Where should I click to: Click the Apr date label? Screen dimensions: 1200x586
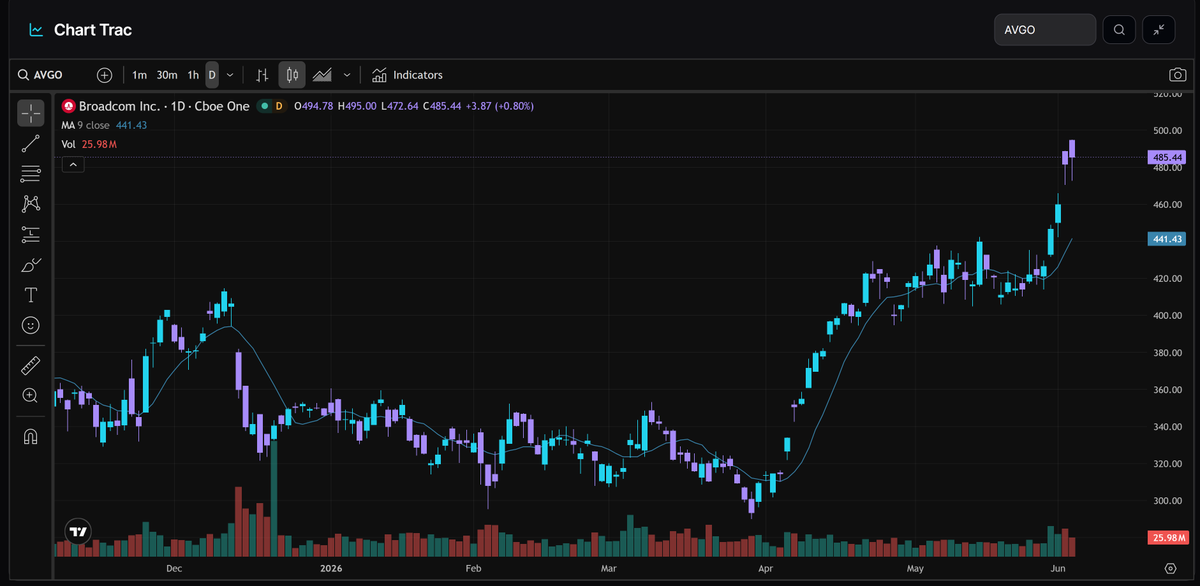click(766, 567)
